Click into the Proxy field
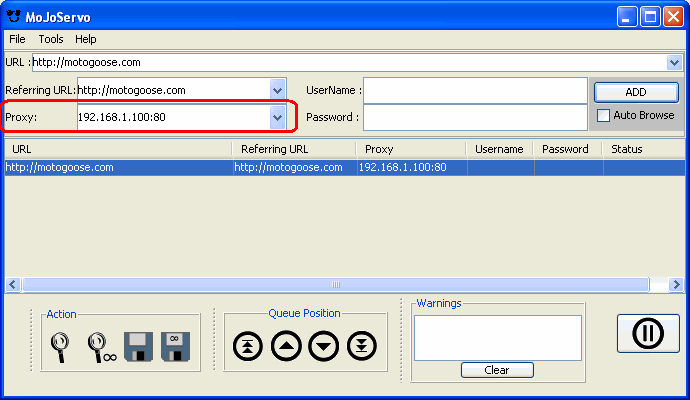 (x=173, y=117)
